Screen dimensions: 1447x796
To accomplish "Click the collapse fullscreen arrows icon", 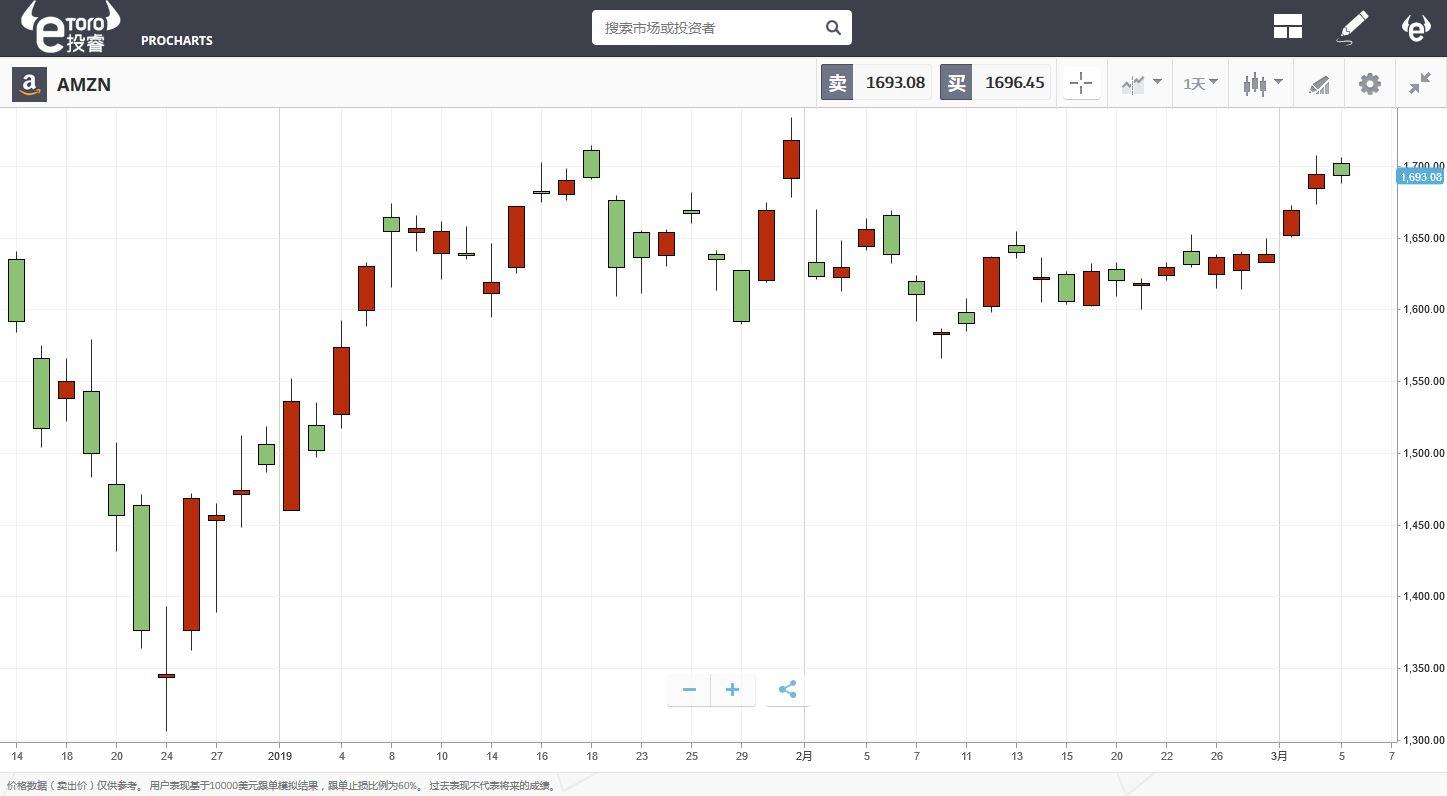I will pos(1420,84).
